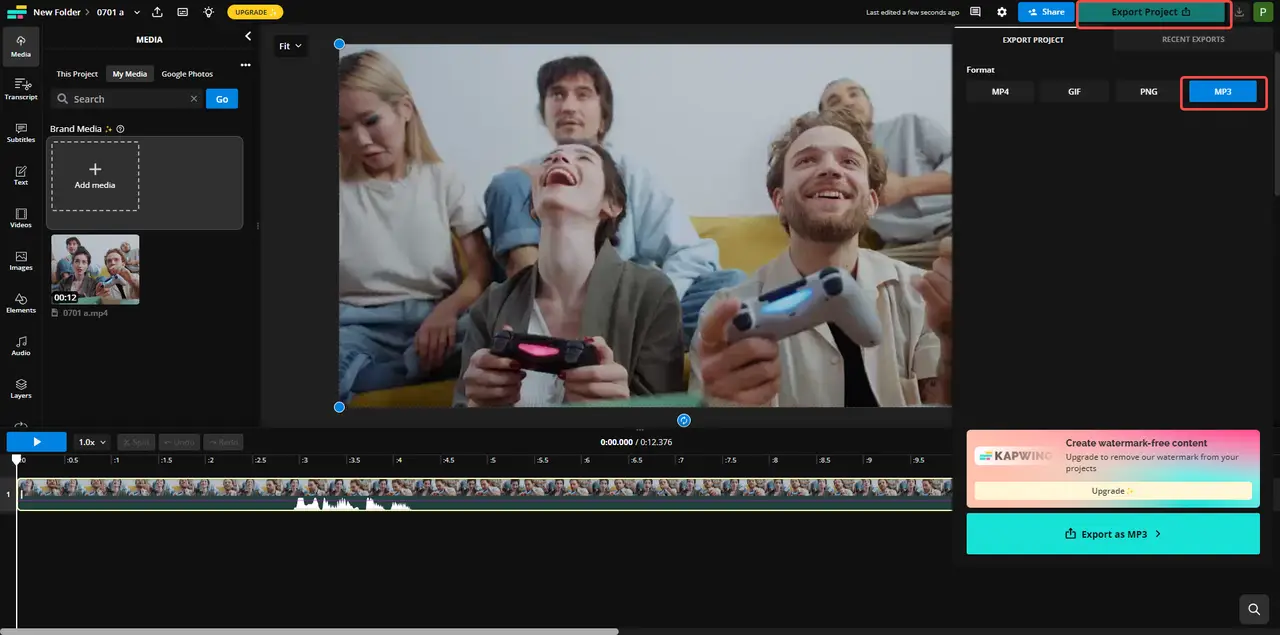Open the three-dot media options menu
The image size is (1280, 635).
[x=245, y=65]
